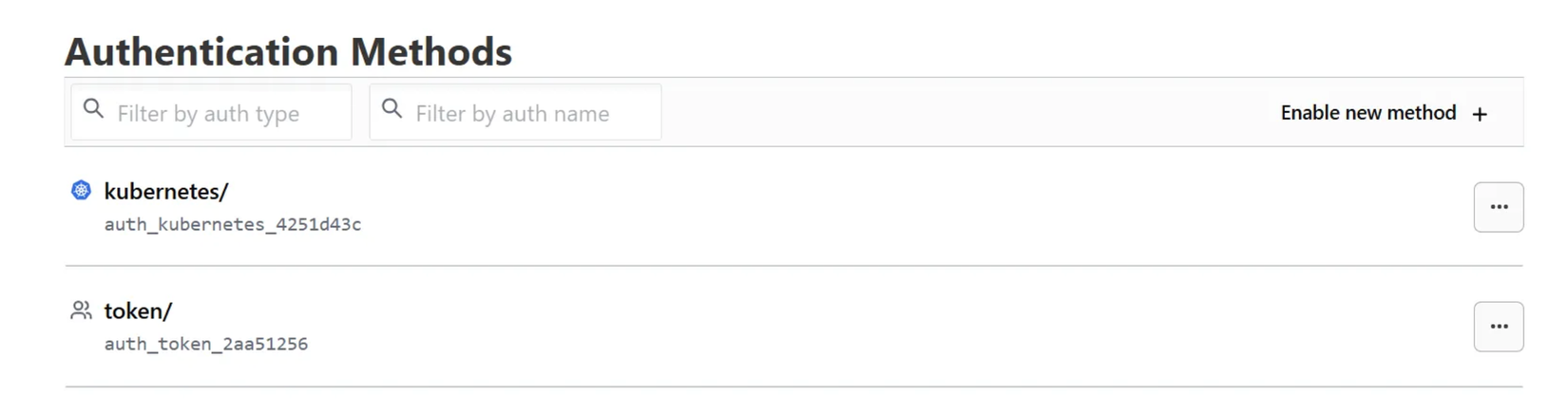The height and width of the screenshot is (416, 1568).
Task: Click the token users icon
Action: pyautogui.click(x=82, y=311)
